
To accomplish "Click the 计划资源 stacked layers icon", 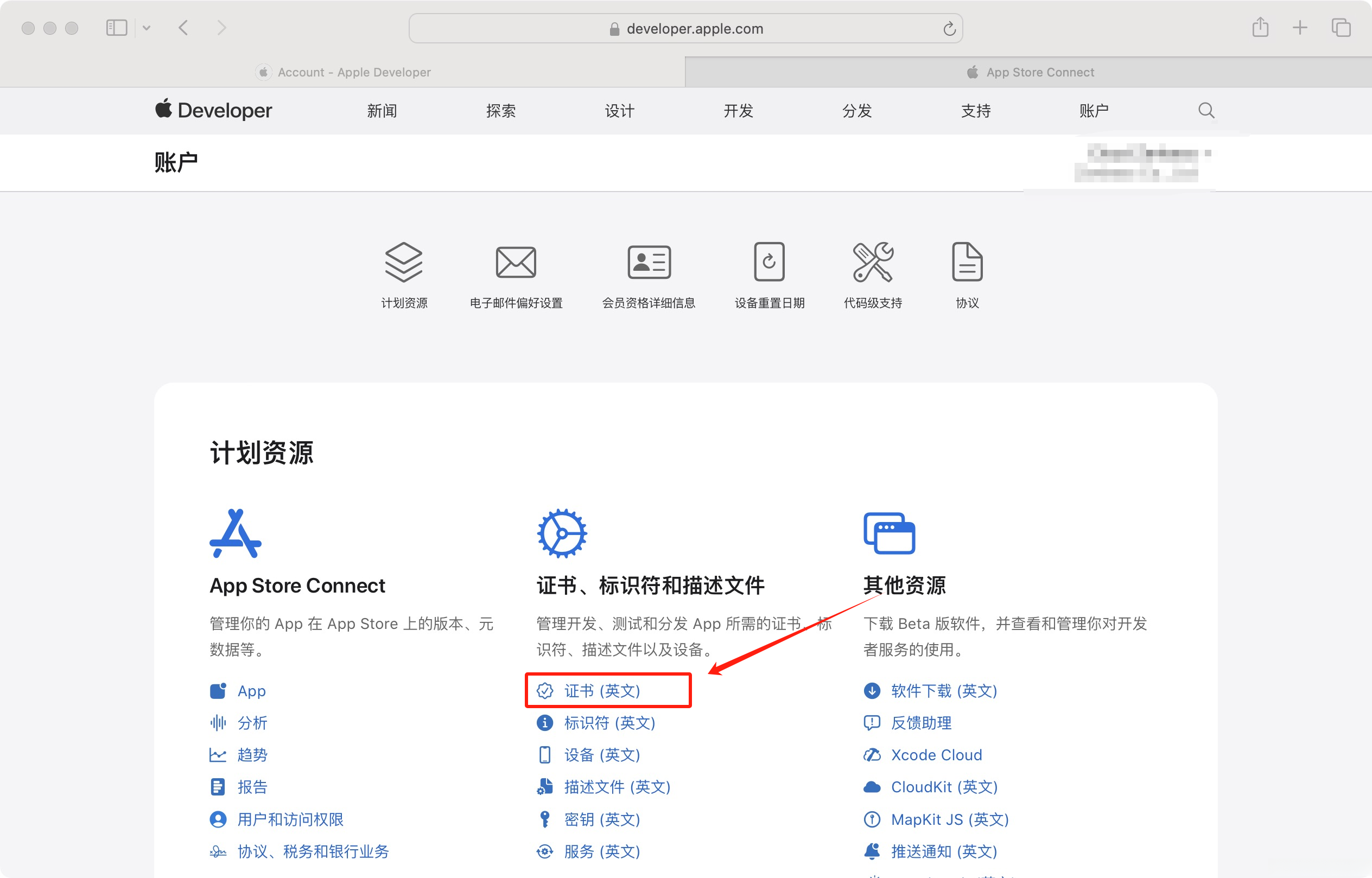I will [403, 262].
